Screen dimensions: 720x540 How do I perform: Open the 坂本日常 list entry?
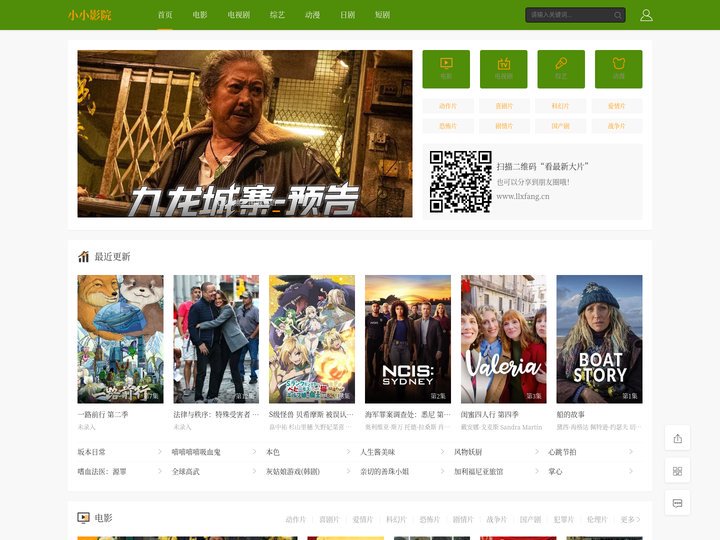tap(91, 452)
